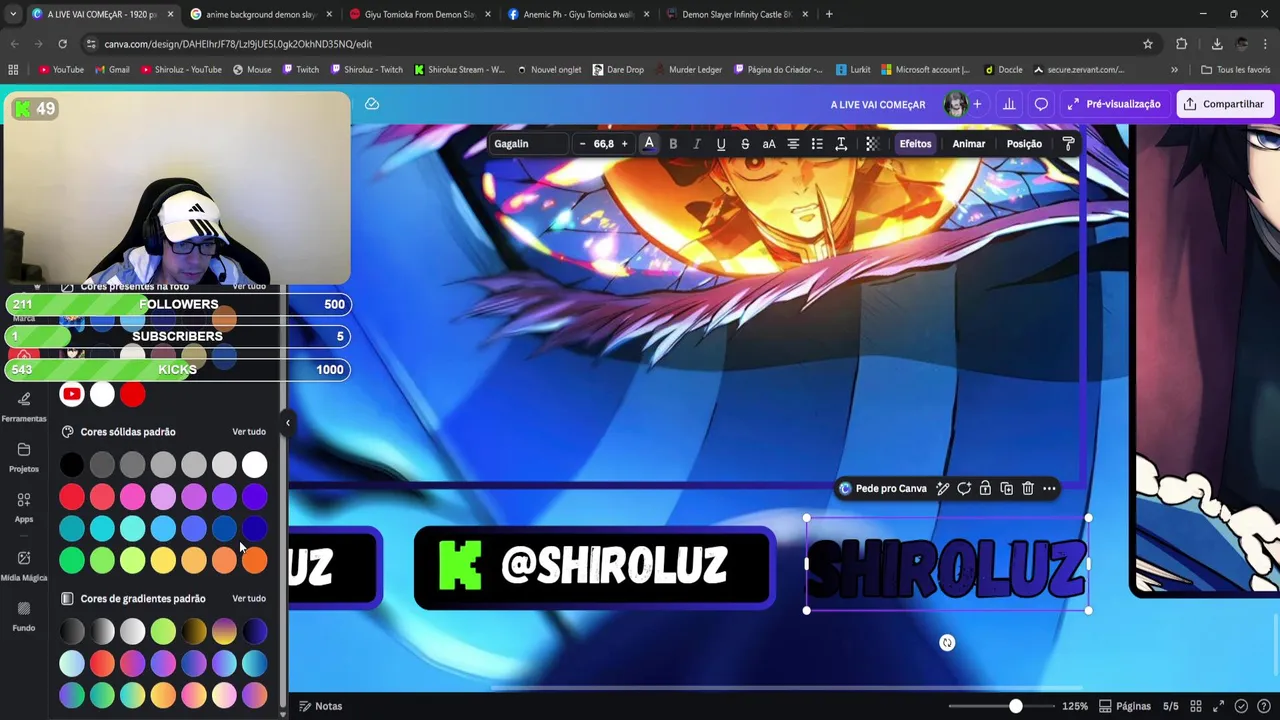Viewport: 1280px width, 720px height.
Task: Open the grid view icon in the bottom bar
Action: pyautogui.click(x=1195, y=706)
